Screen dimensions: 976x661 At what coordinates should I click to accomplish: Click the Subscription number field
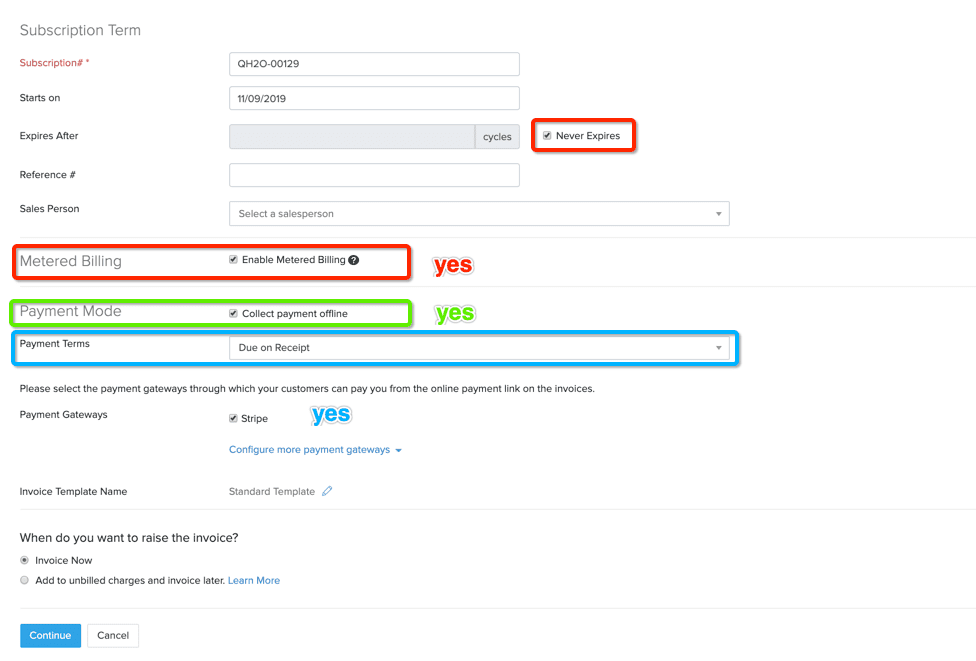point(374,63)
